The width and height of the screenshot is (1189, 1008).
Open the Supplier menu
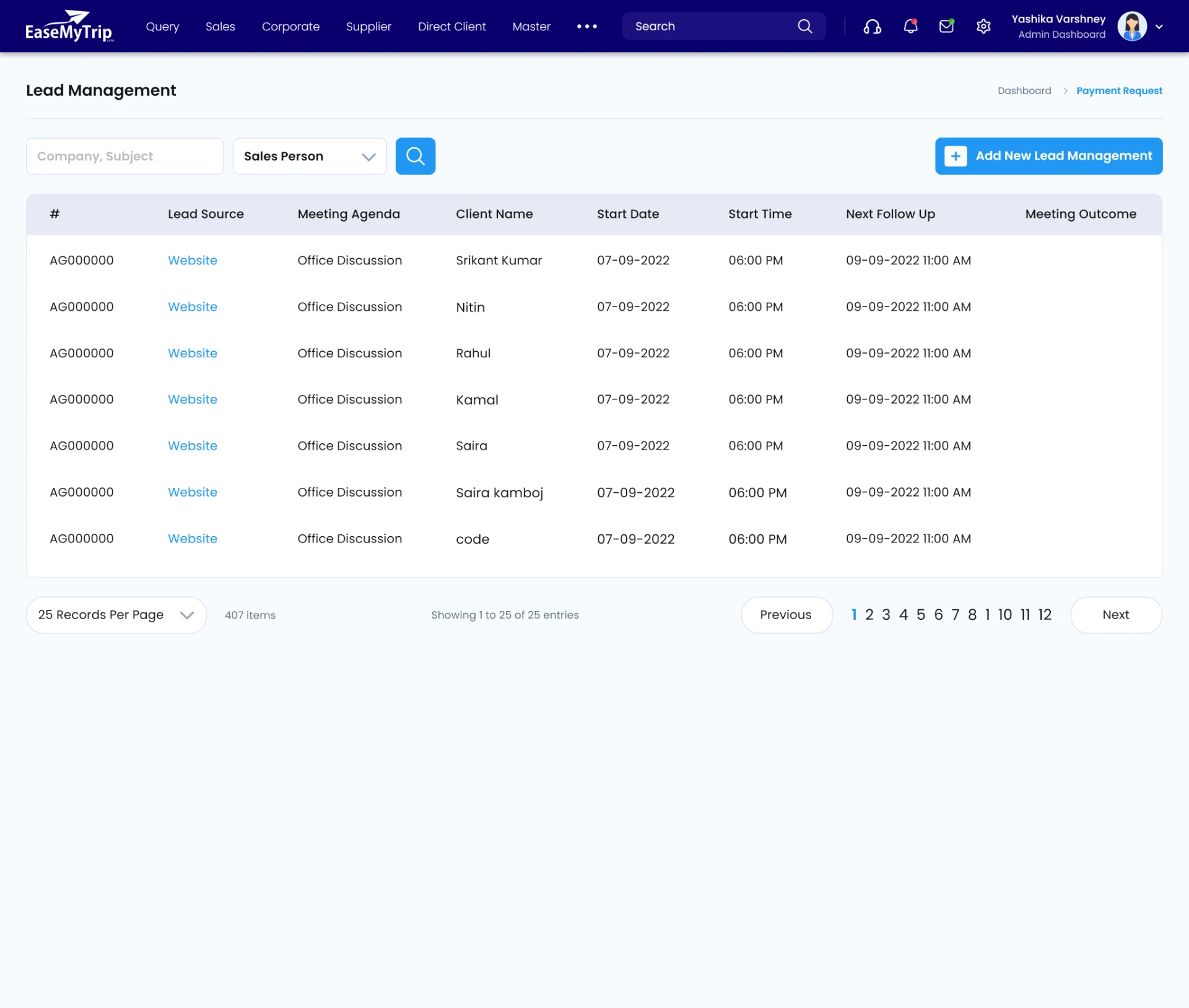pyautogui.click(x=368, y=26)
